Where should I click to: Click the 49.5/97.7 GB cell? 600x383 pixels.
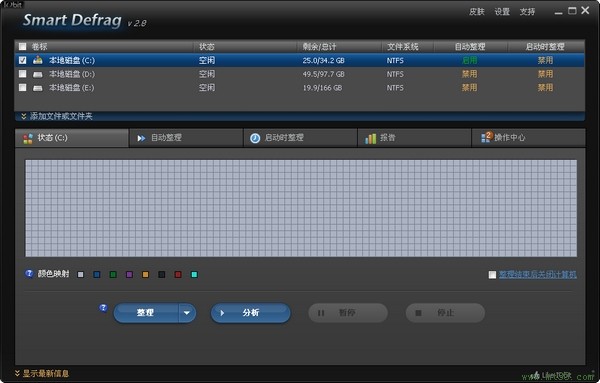point(324,74)
